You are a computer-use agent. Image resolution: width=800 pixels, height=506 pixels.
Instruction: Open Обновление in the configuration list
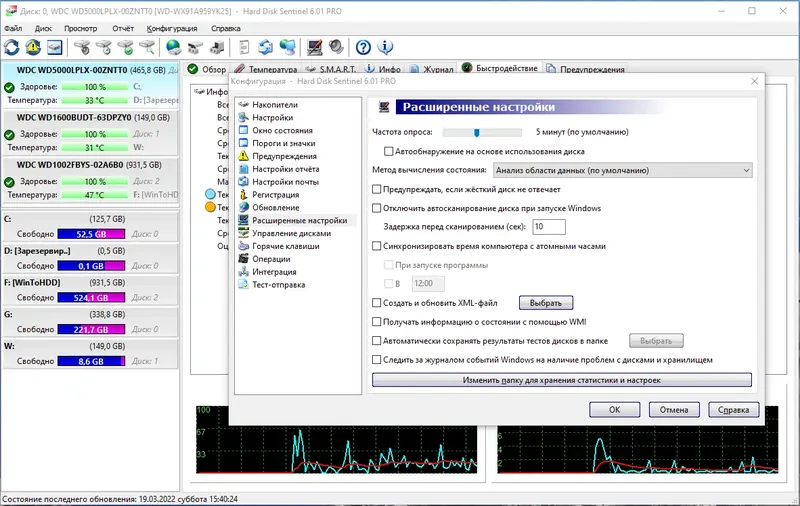pyautogui.click(x=276, y=208)
